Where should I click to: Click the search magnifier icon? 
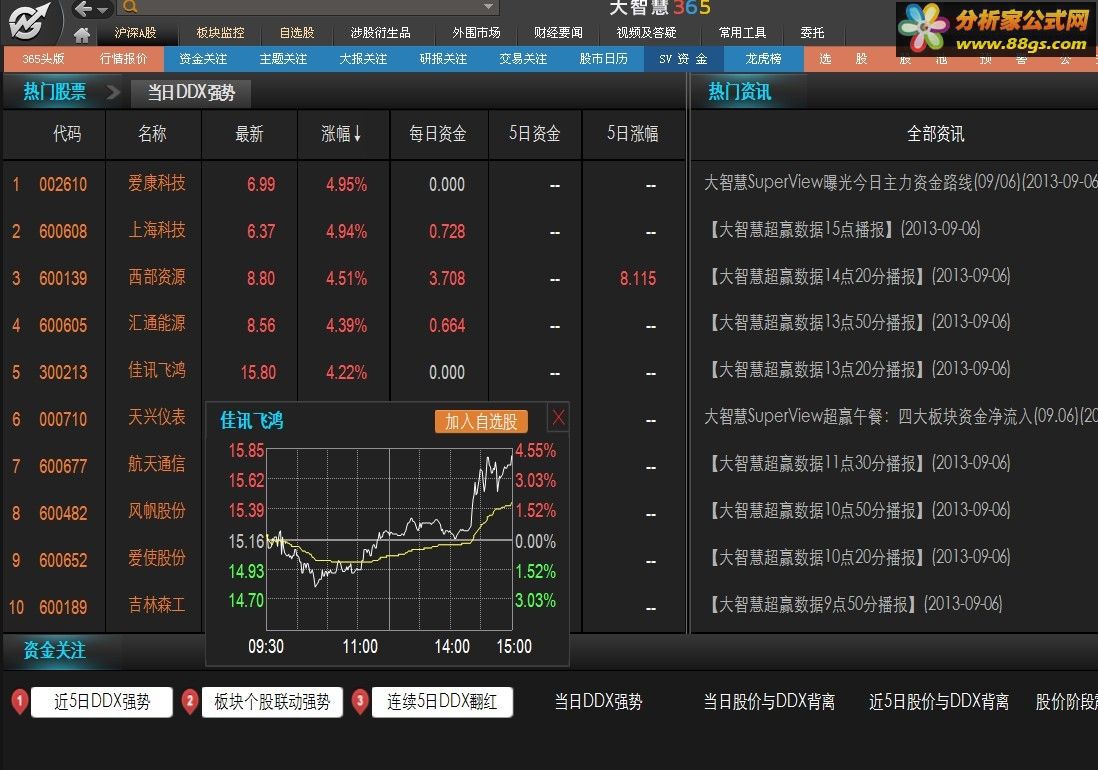point(130,7)
